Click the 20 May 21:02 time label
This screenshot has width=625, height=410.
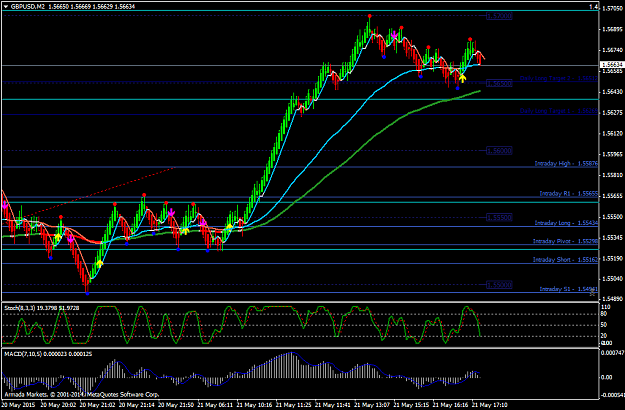click(97, 405)
